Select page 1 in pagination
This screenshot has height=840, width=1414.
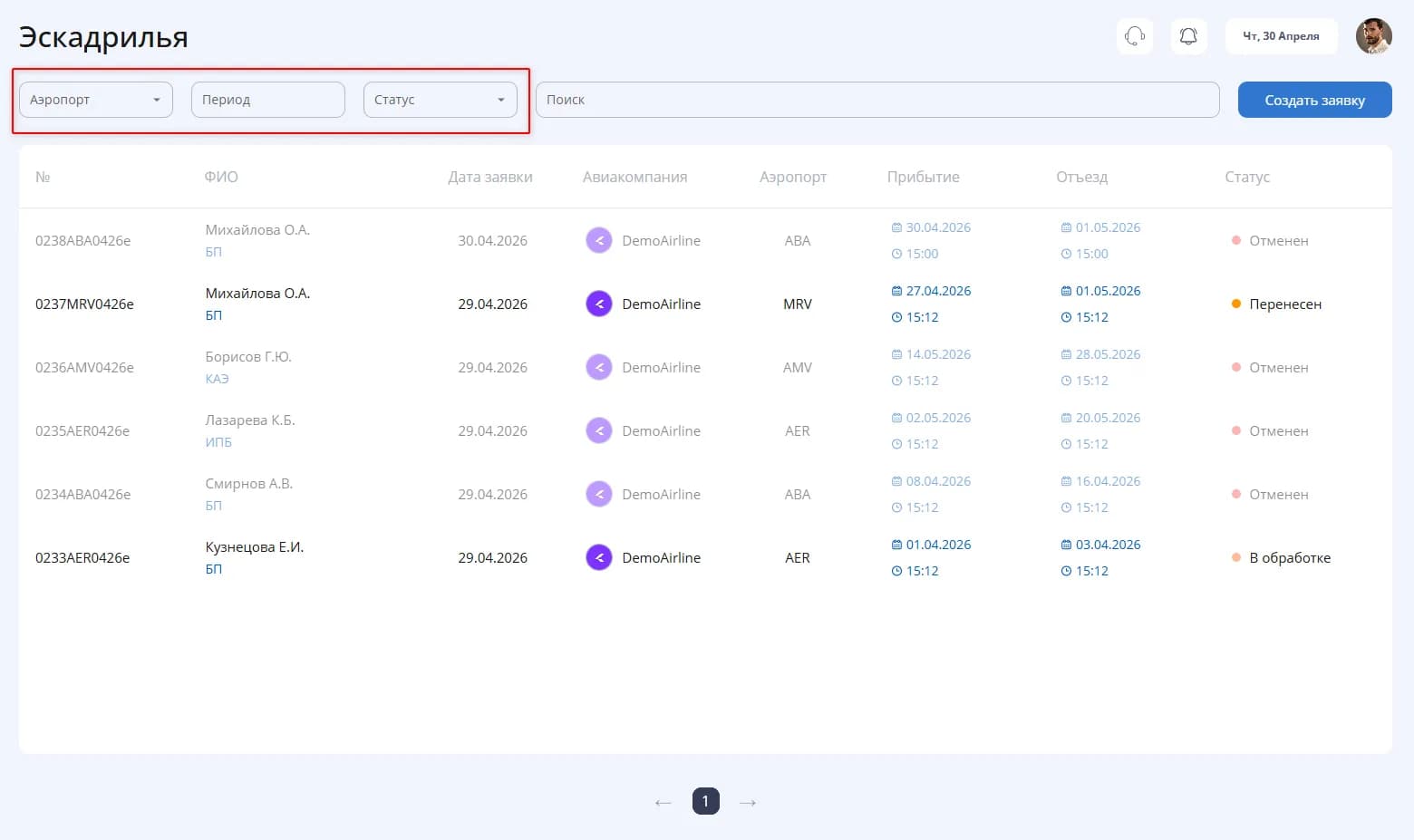coord(706,801)
